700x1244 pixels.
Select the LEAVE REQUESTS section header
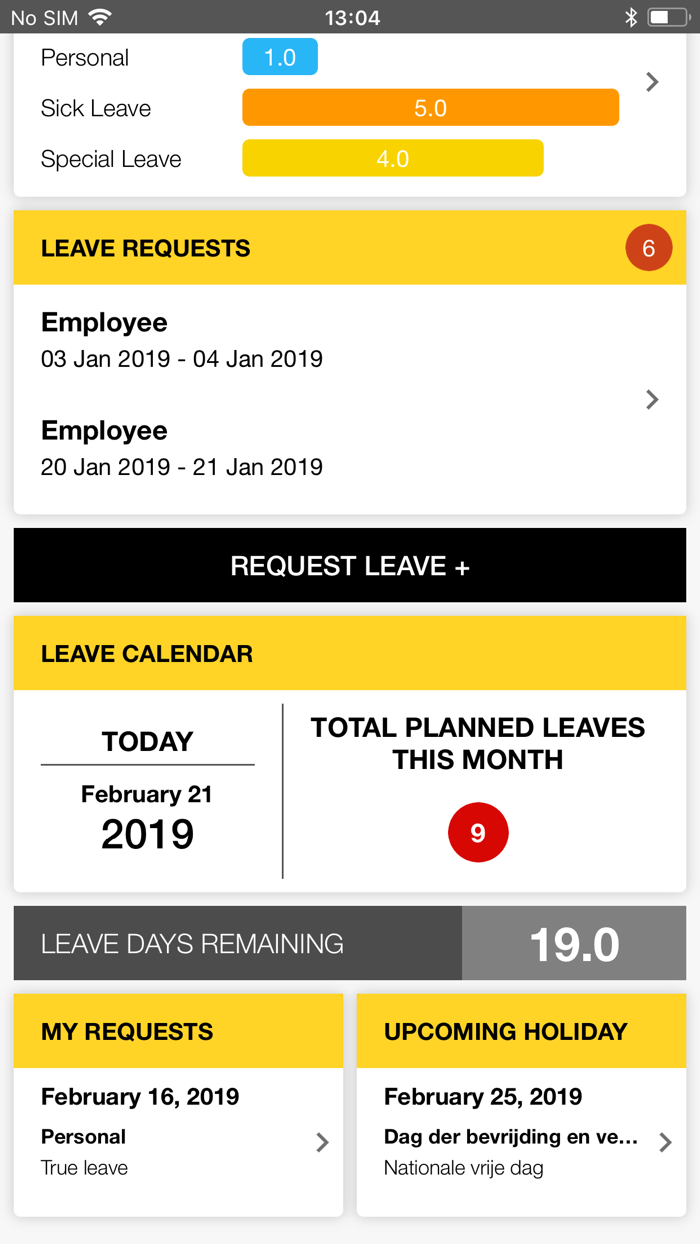coord(145,247)
